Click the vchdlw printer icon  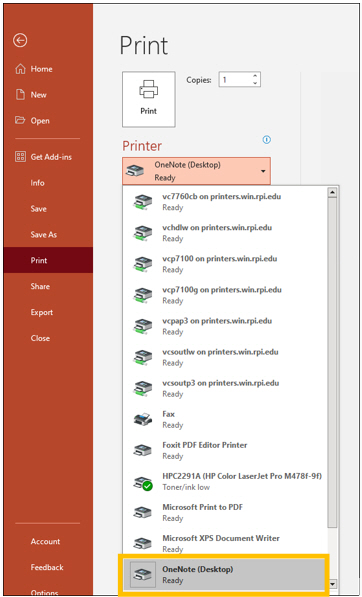[x=143, y=233]
